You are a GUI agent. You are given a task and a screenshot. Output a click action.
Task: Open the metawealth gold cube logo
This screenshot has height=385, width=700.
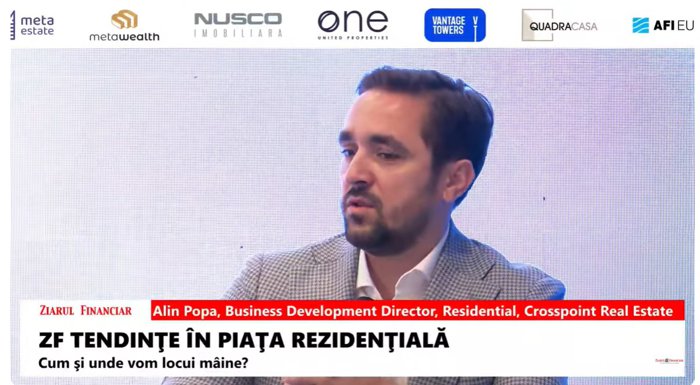pyautogui.click(x=125, y=20)
